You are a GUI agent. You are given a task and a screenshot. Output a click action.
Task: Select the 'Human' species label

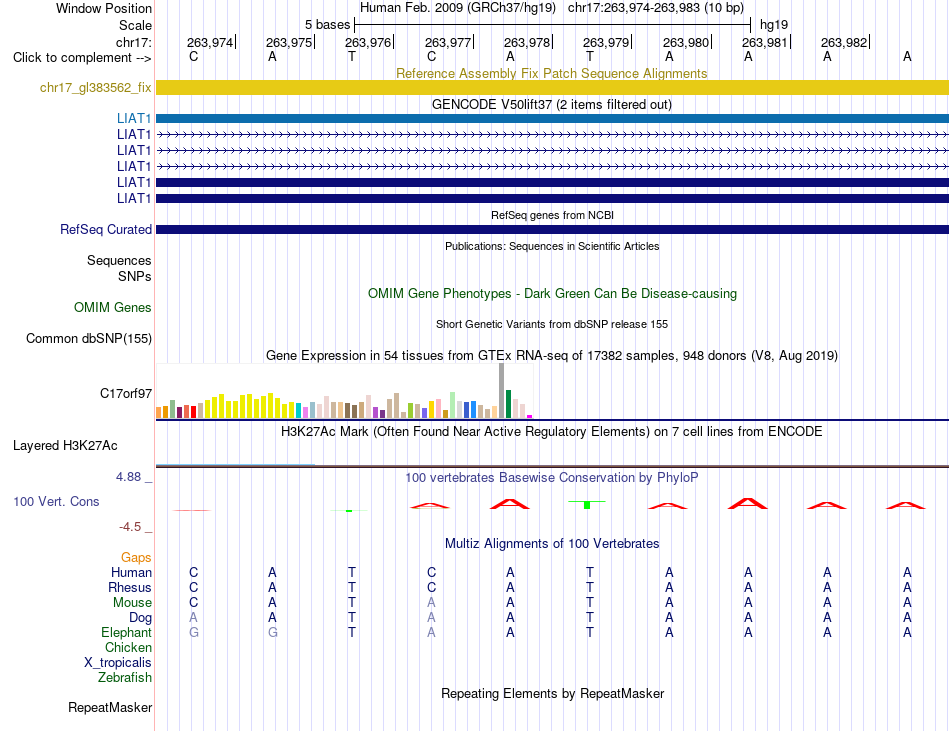131,572
